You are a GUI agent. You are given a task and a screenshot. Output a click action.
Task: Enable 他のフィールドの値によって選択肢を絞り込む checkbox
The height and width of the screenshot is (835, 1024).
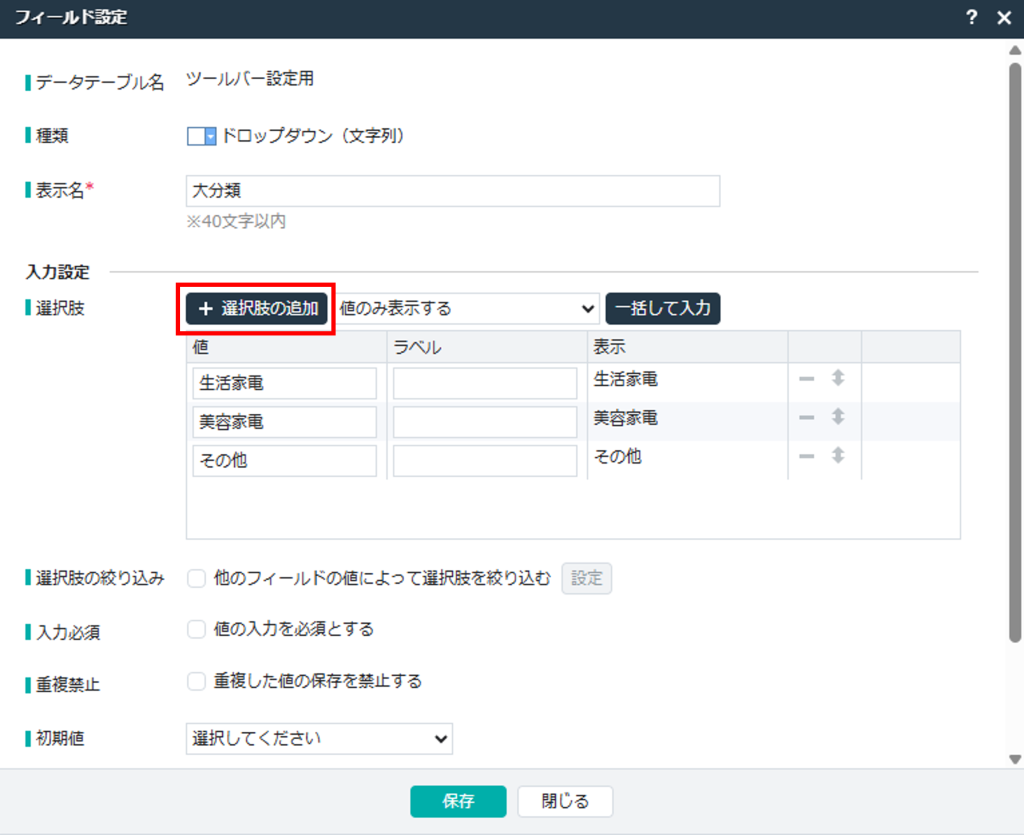197,578
